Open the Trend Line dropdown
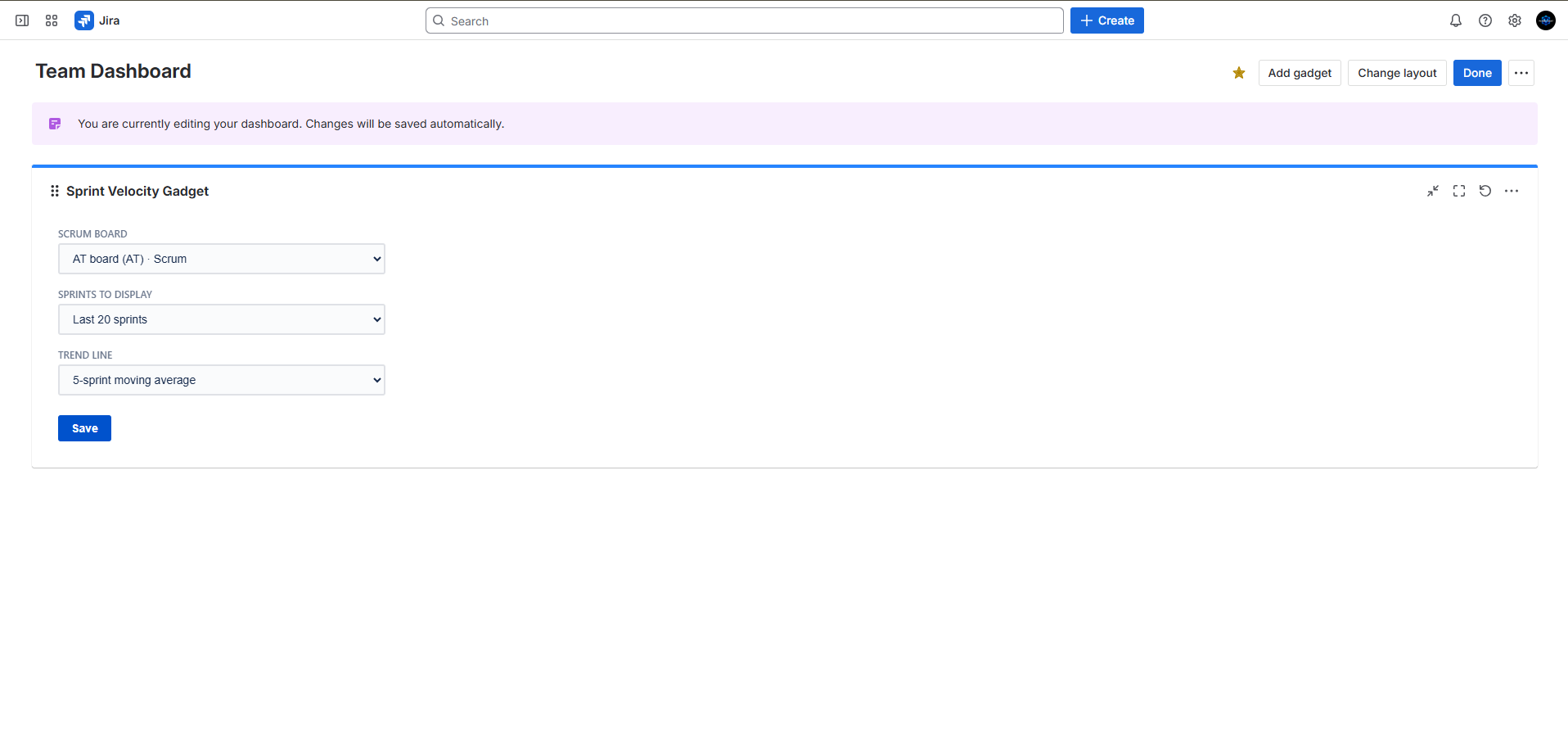 (x=221, y=380)
